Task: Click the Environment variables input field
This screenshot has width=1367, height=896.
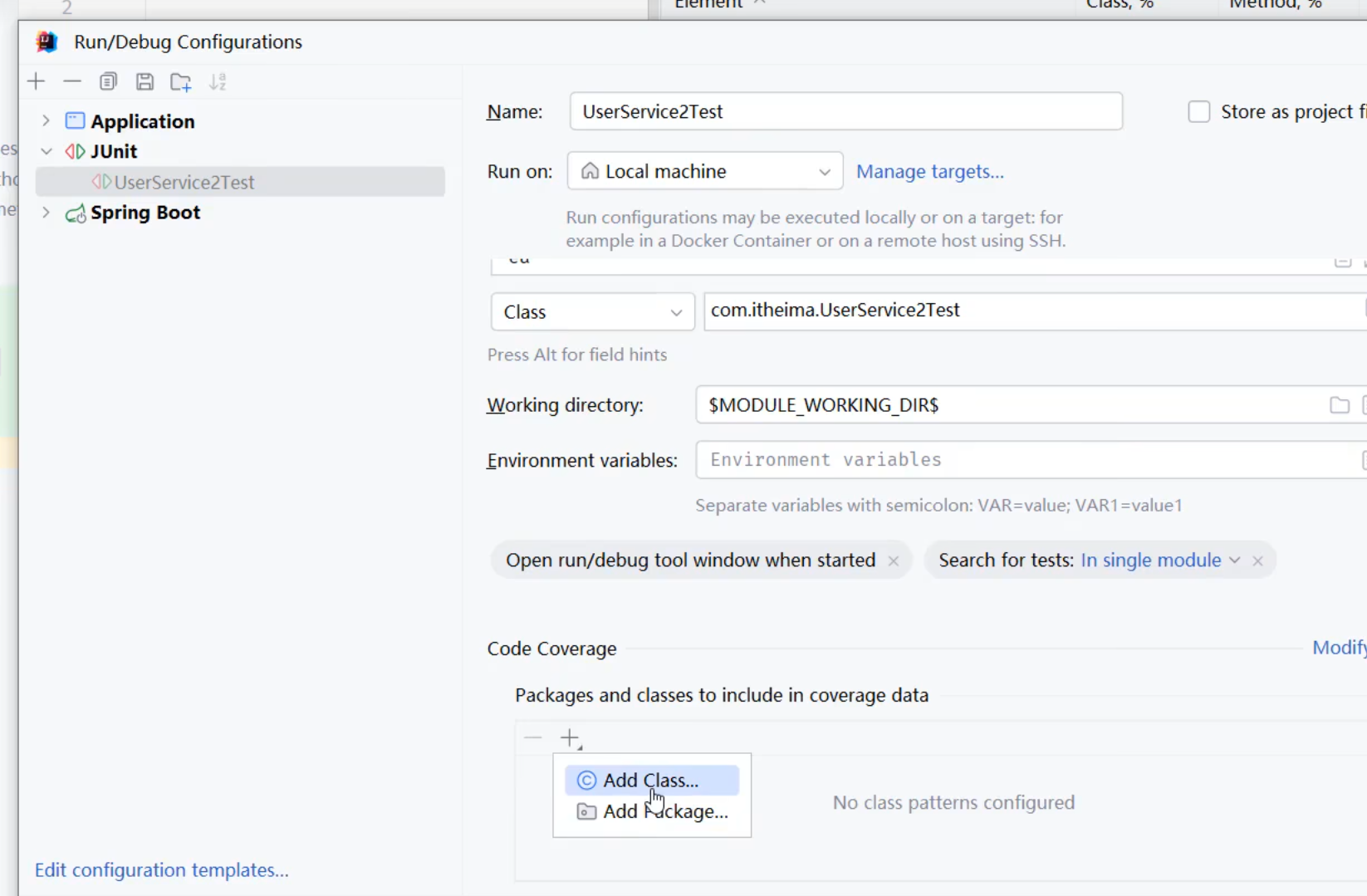Action: pos(1022,460)
